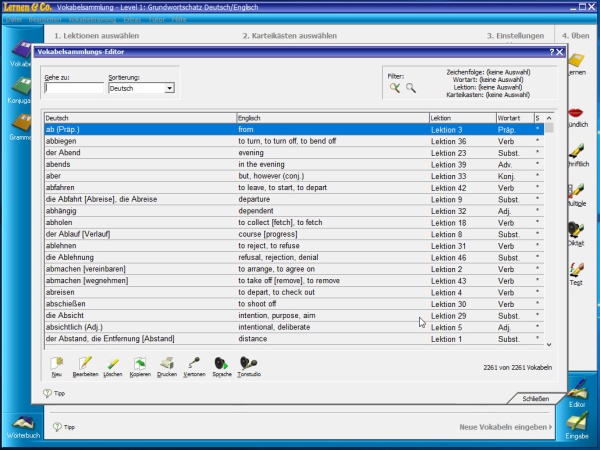Click Neue Vokabeln eingeben link
The image size is (600, 450).
pyautogui.click(x=505, y=427)
